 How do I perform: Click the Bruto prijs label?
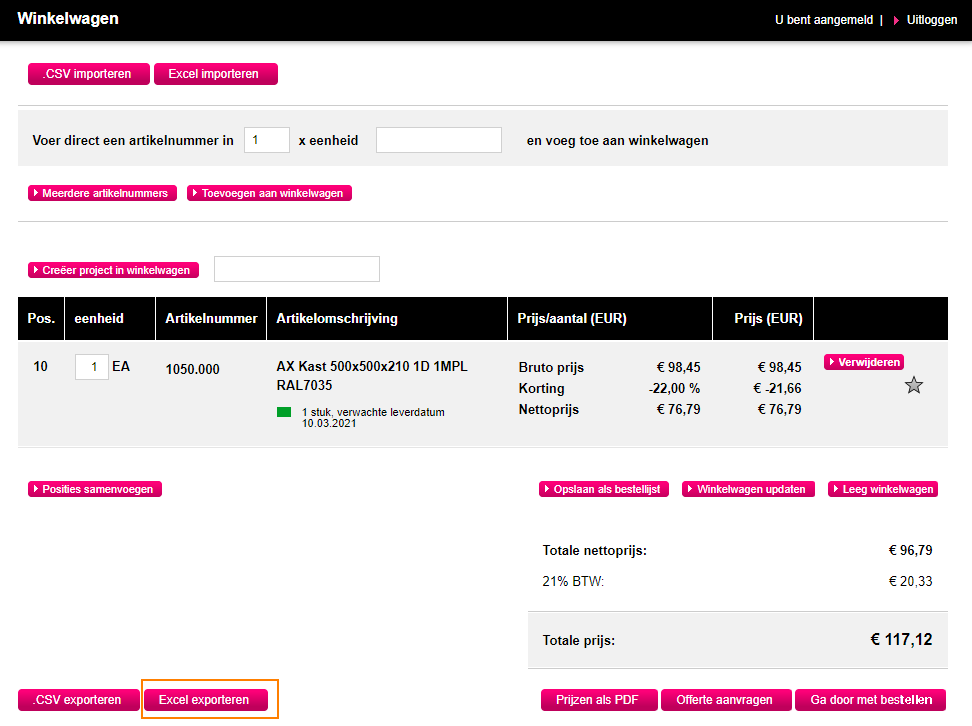pyautogui.click(x=551, y=368)
